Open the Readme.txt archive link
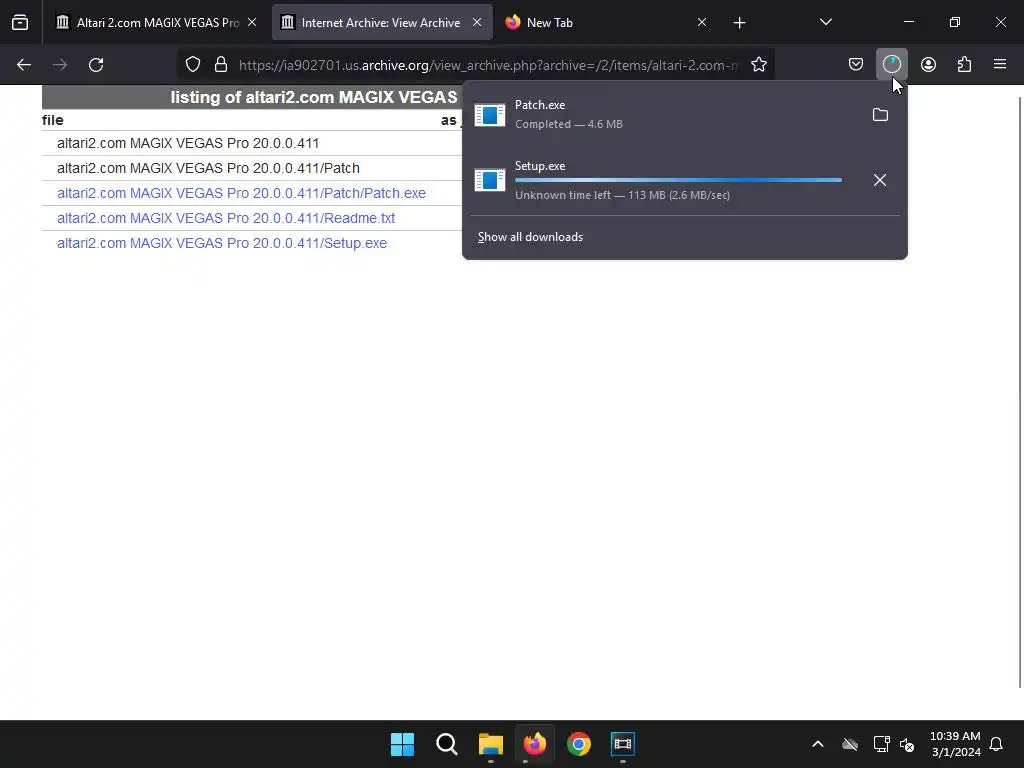Screen dimensions: 1024x768 pos(226,218)
